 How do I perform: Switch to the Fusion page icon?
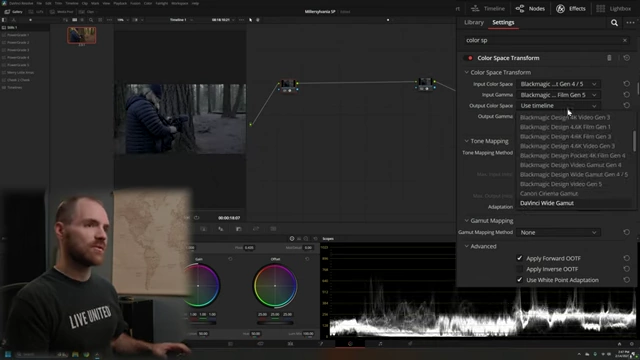[320, 344]
